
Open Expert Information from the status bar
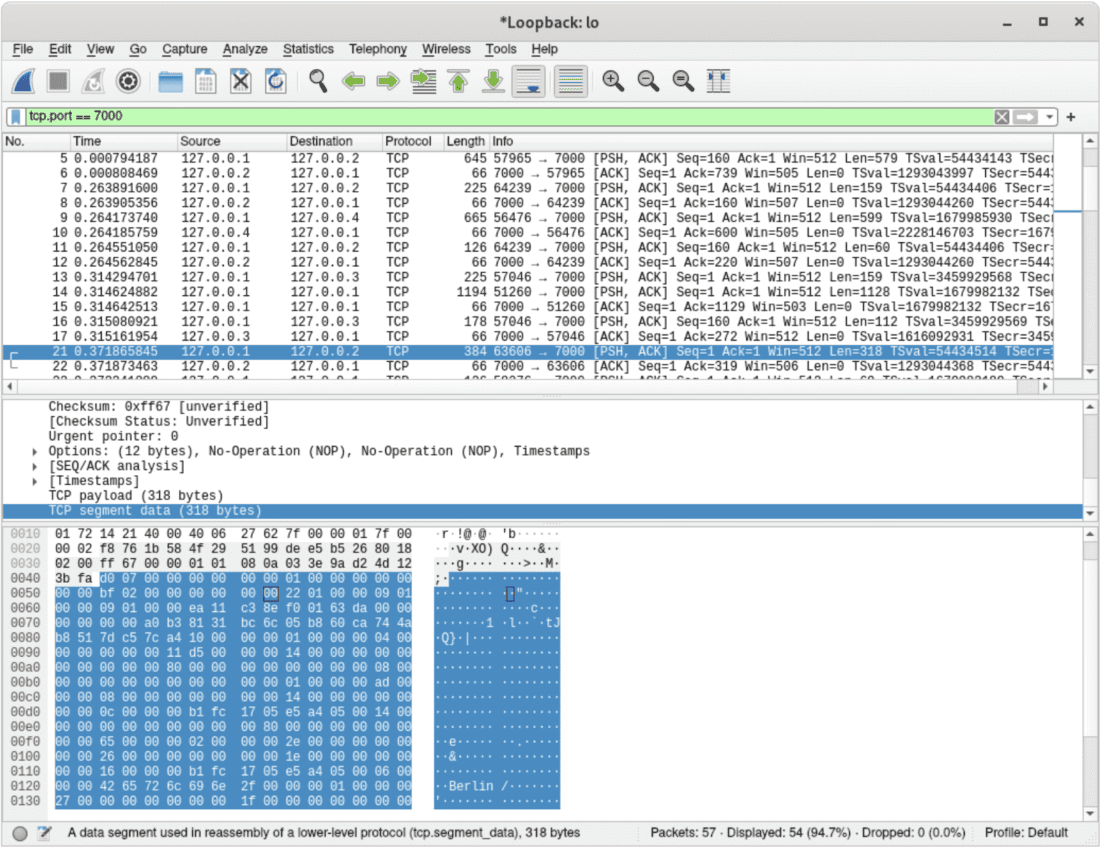coord(15,832)
